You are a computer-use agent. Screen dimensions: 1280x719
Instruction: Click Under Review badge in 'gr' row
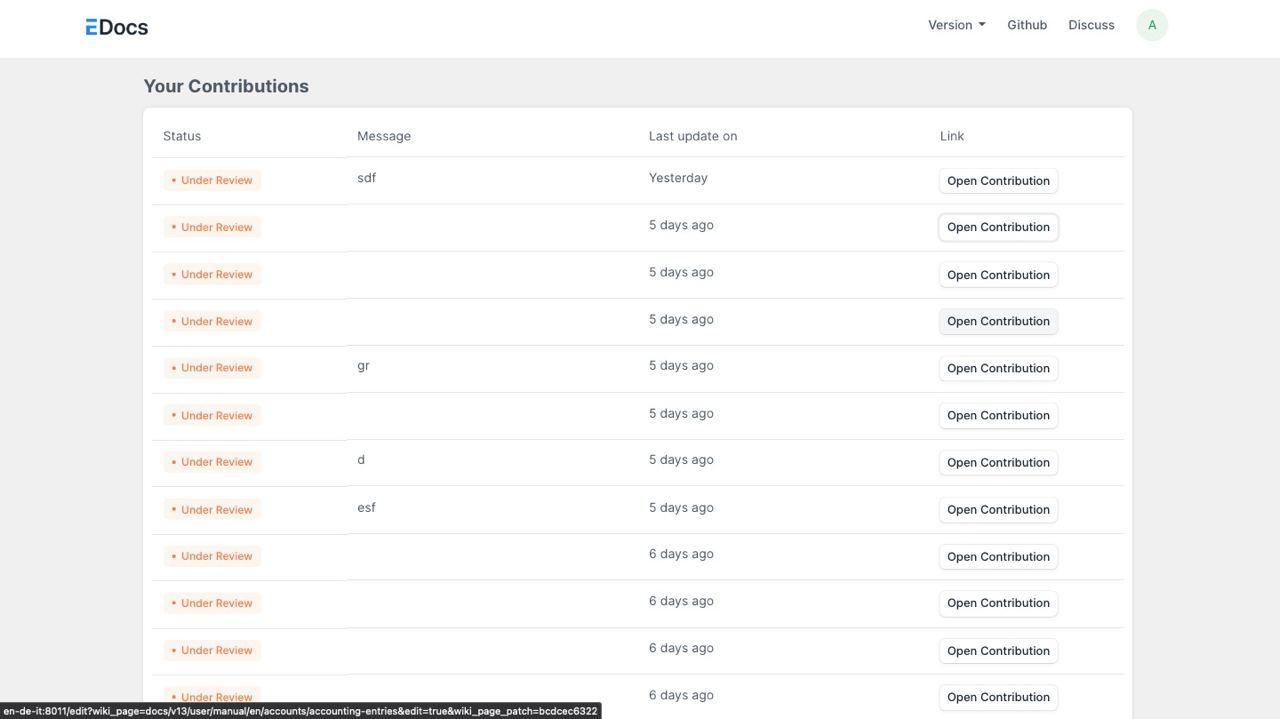point(212,368)
